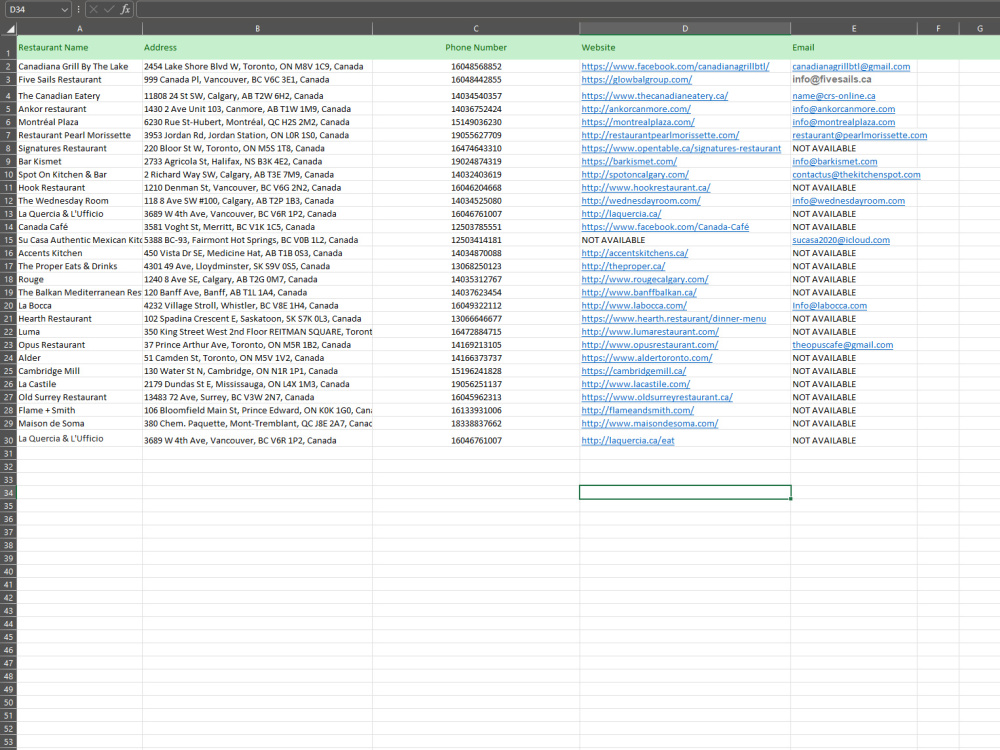
Task: Open the oldsurreyrestaurant.ca link
Action: pos(657,397)
